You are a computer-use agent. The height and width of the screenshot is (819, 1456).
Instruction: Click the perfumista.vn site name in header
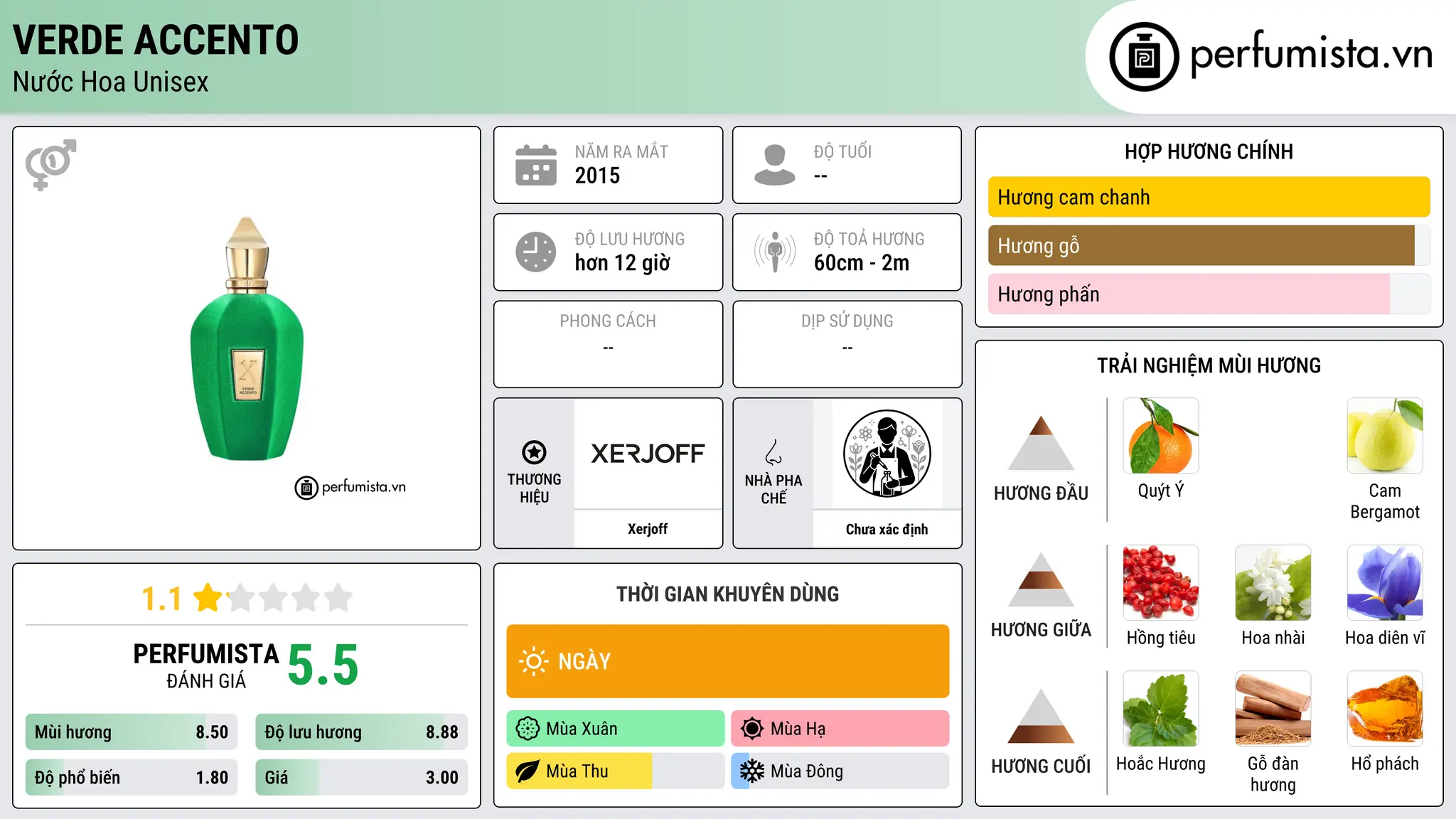pos(1311,53)
